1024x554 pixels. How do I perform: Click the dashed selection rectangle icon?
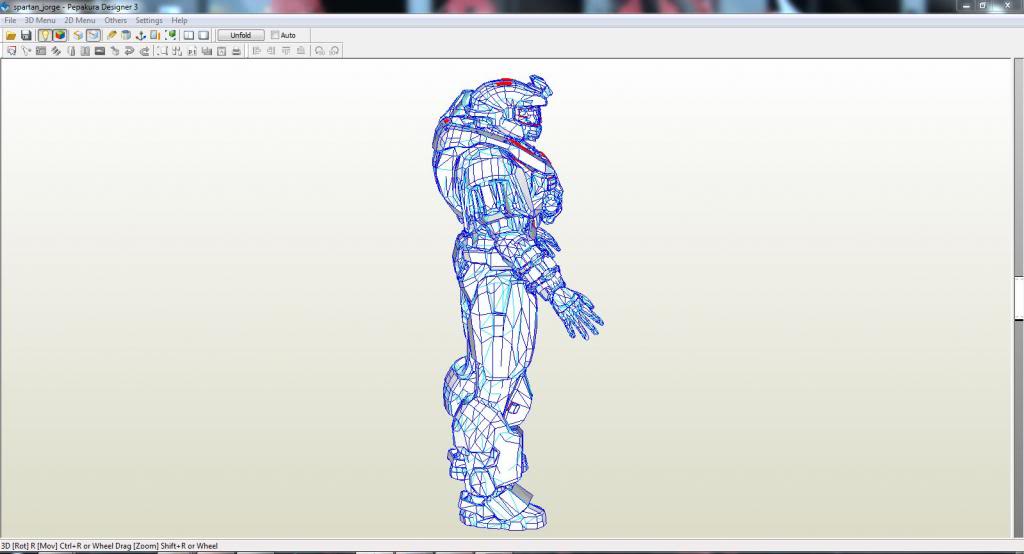point(162,51)
